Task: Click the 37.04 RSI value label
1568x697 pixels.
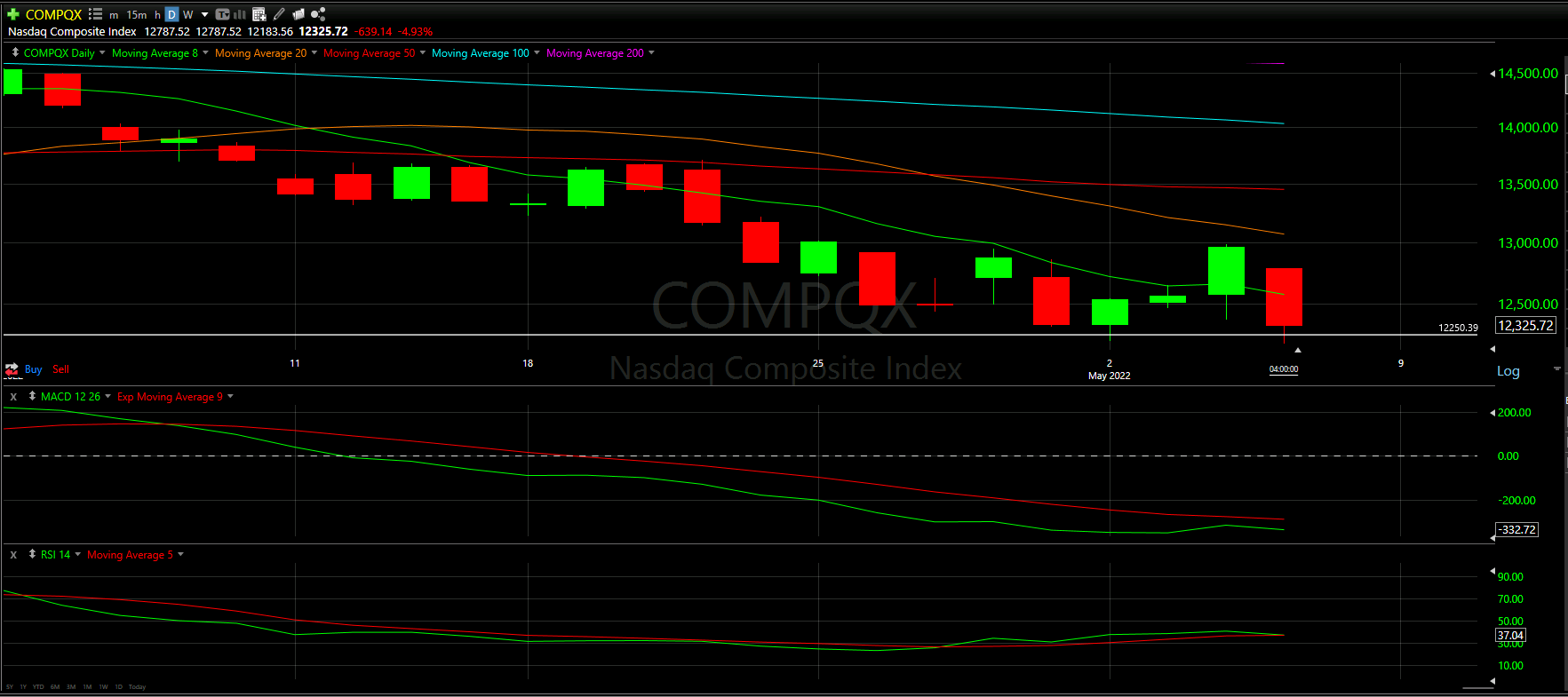Action: pos(1510,636)
